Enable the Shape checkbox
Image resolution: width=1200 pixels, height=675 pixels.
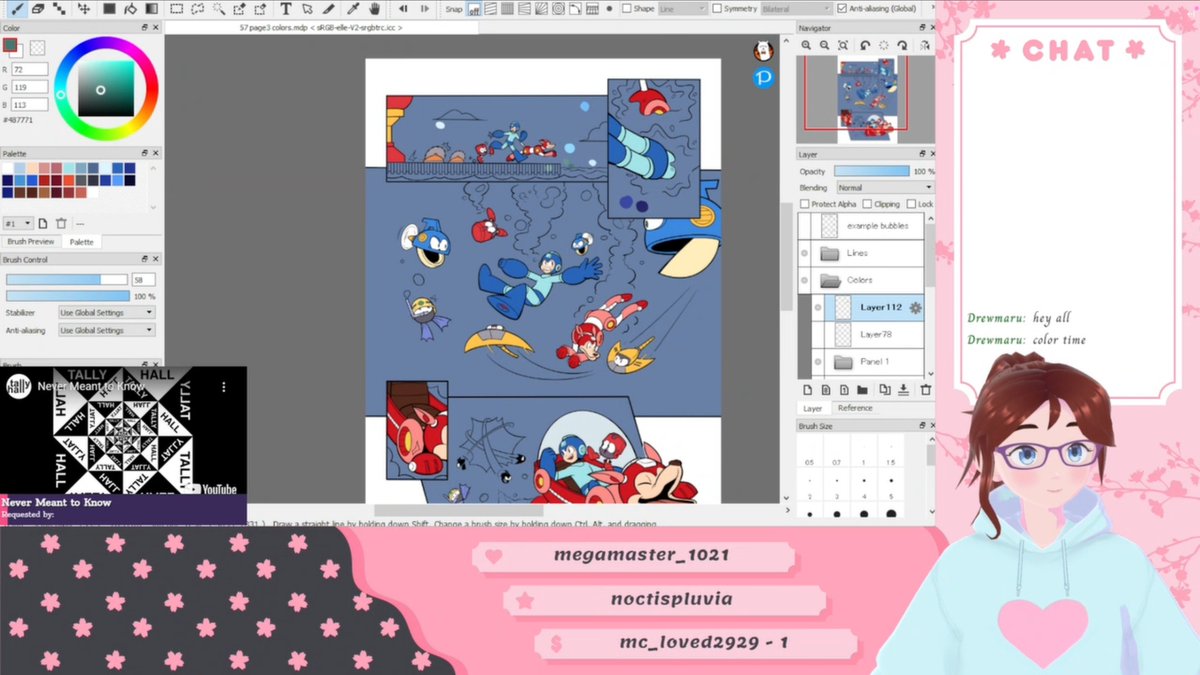(x=627, y=9)
